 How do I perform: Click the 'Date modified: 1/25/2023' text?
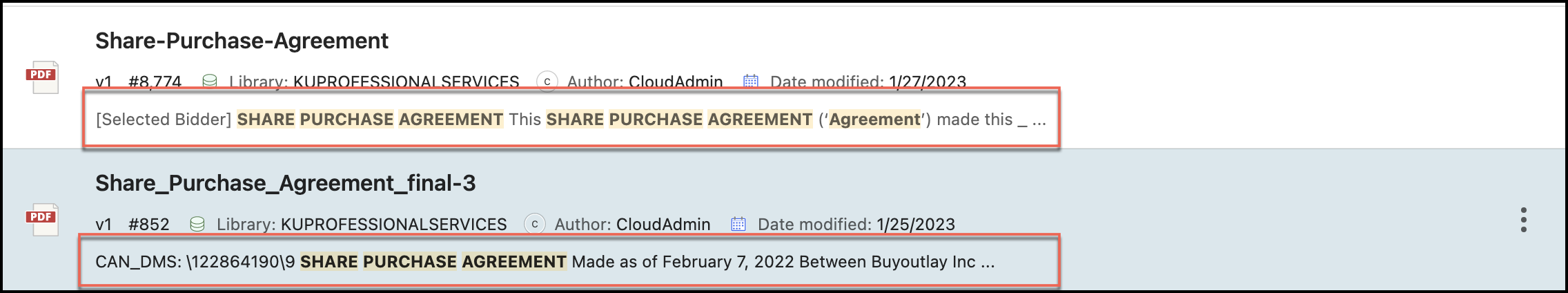pos(856,225)
